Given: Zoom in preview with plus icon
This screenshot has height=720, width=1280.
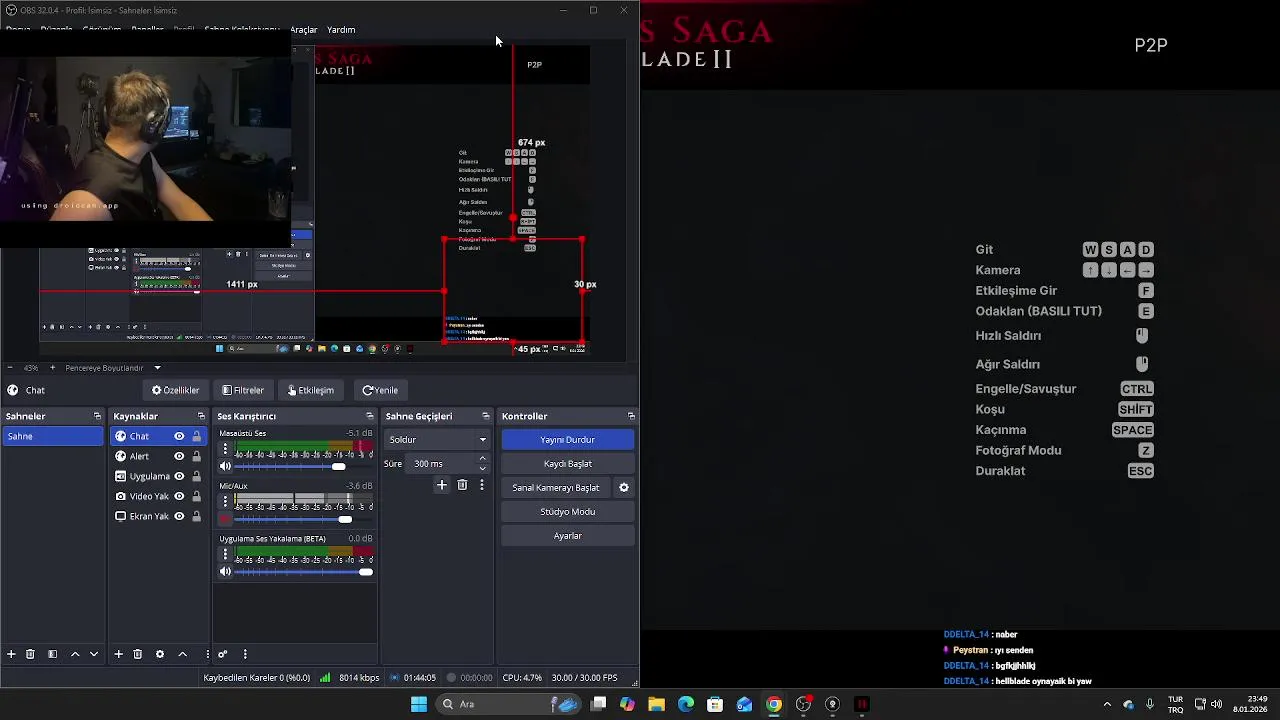Looking at the screenshot, I should (53, 368).
